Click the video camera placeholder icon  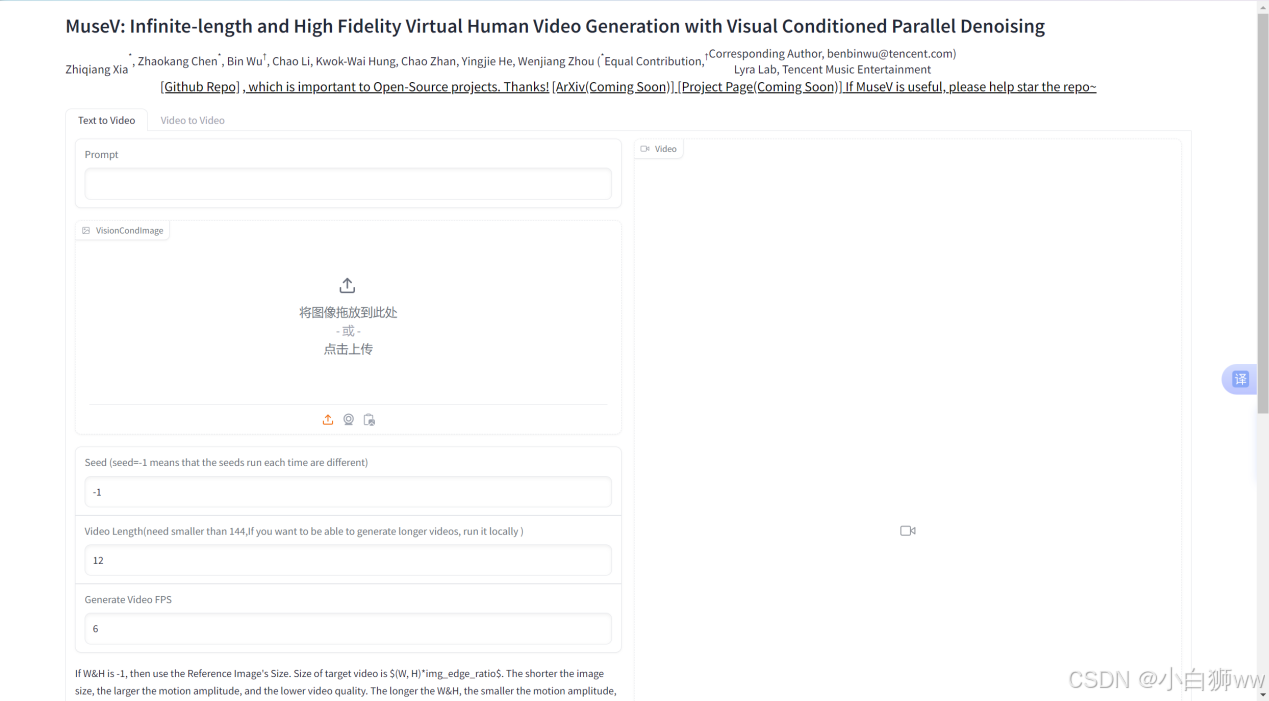[908, 531]
